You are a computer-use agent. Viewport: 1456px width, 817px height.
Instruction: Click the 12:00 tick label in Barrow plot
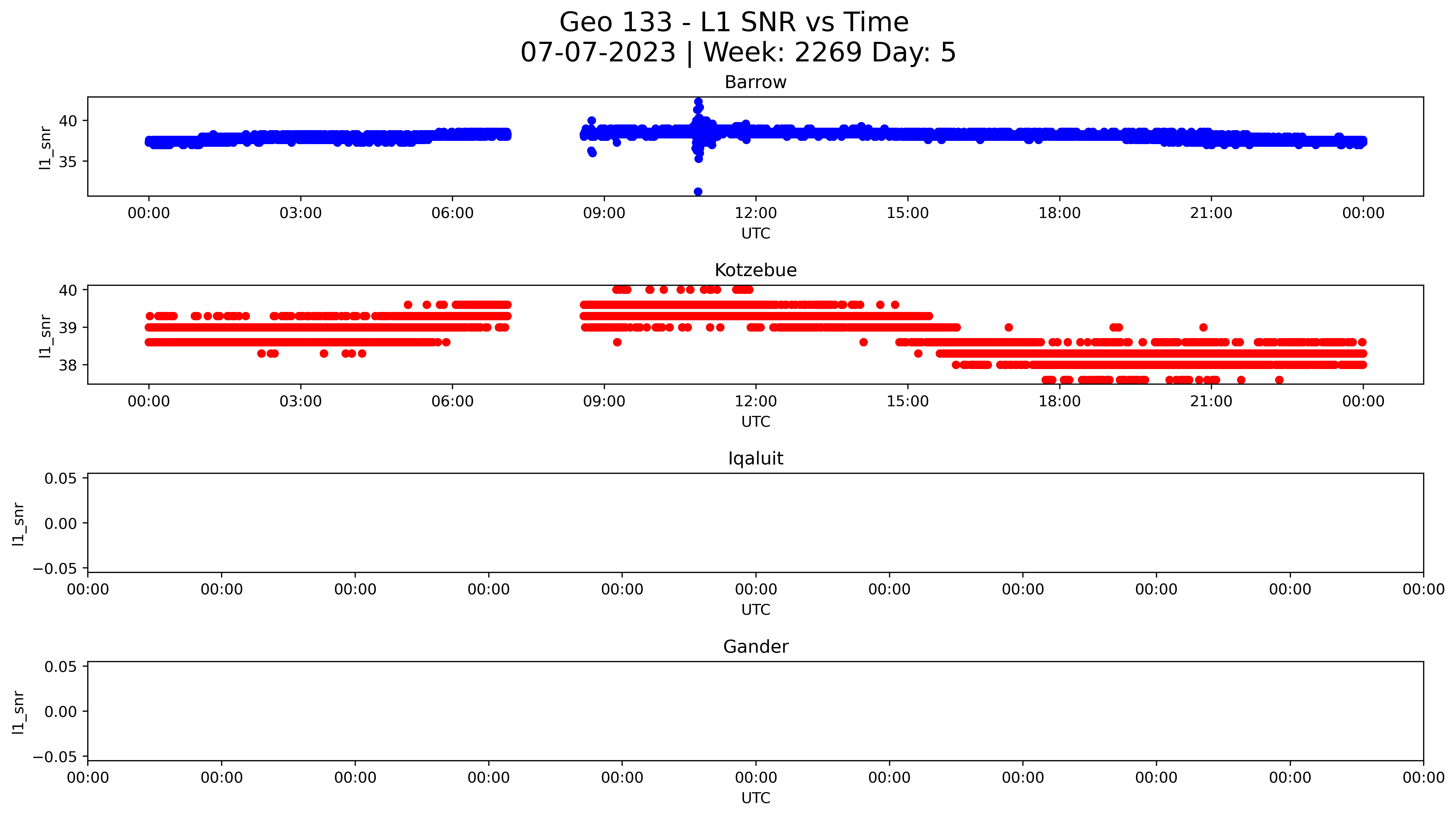756,213
